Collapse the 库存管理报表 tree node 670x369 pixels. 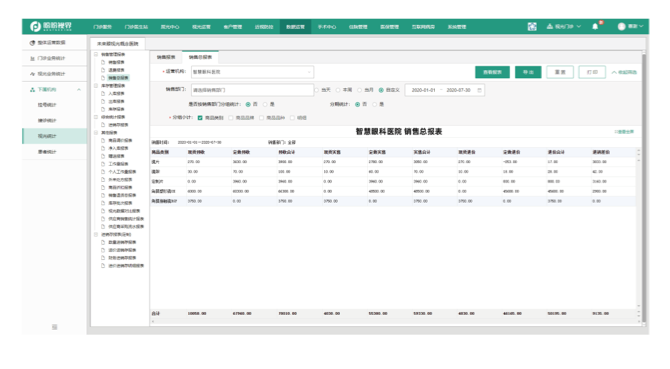[96, 86]
